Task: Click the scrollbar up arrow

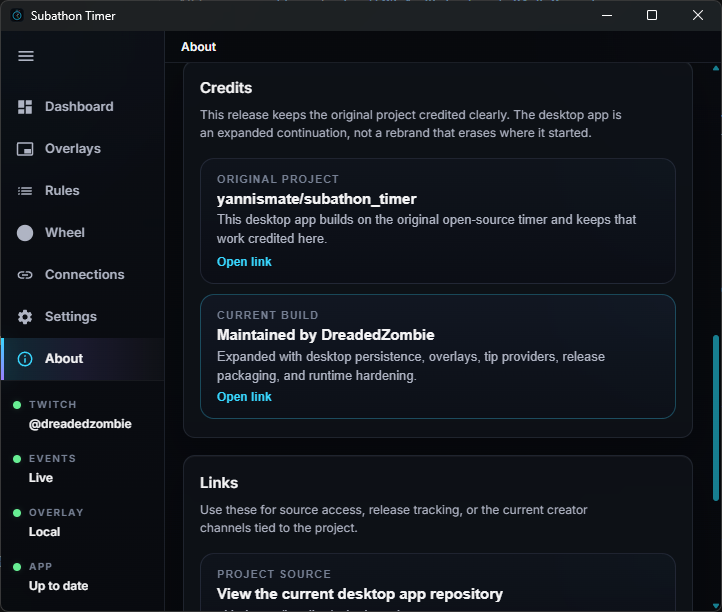Action: coord(716,68)
